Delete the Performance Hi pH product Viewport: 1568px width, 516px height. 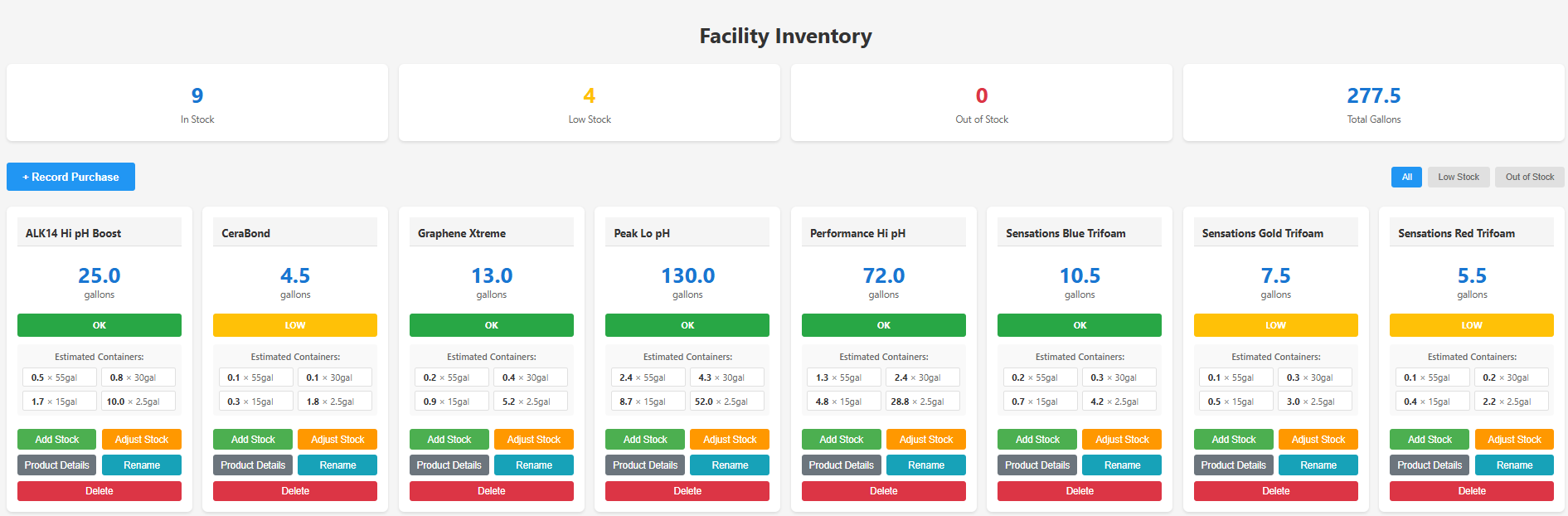point(883,491)
